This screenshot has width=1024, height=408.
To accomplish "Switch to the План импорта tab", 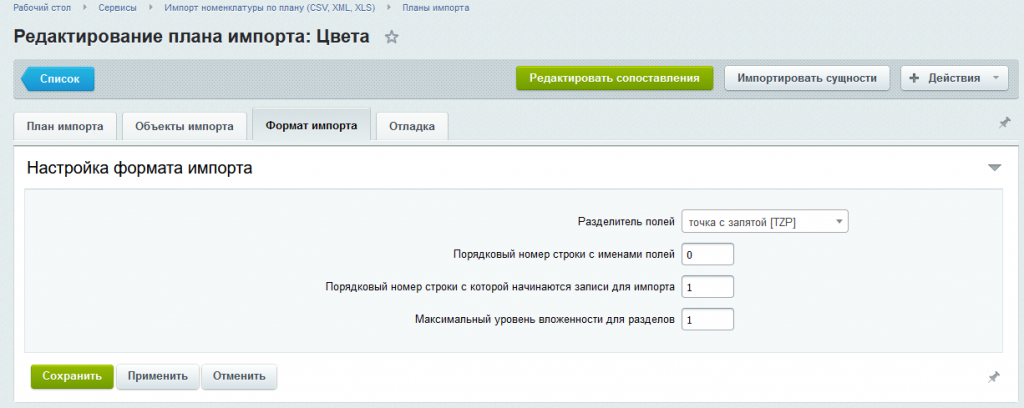I will tap(65, 127).
